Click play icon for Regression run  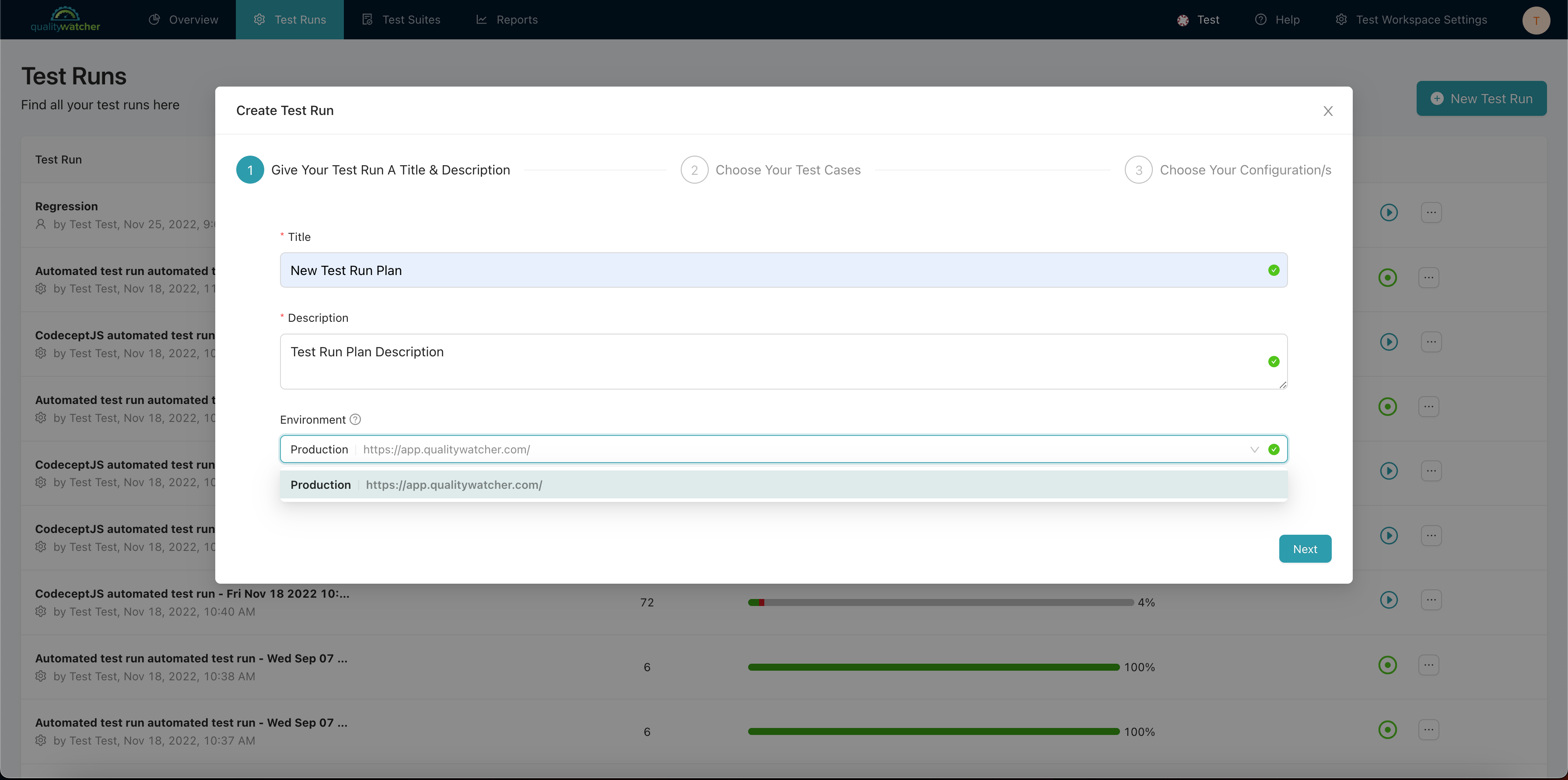tap(1389, 212)
